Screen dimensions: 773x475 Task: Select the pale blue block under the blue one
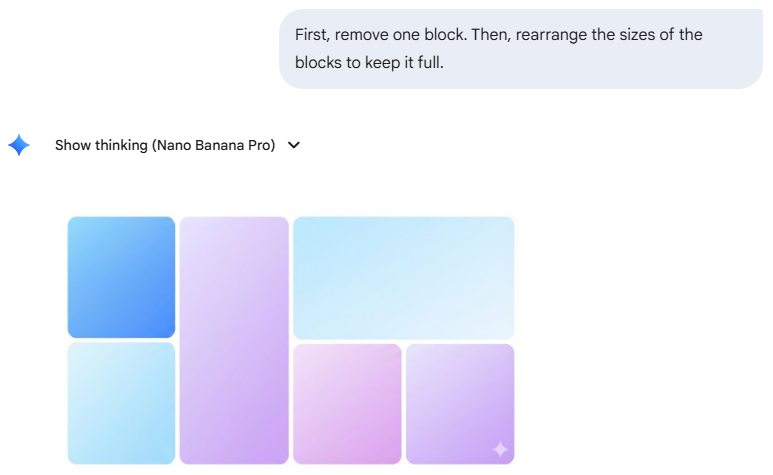click(121, 403)
